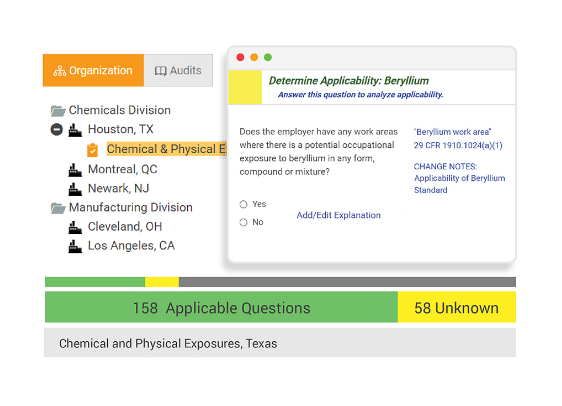Viewport: 562px width, 406px height.
Task: Click the Newark, NJ factory icon
Action: click(x=75, y=189)
